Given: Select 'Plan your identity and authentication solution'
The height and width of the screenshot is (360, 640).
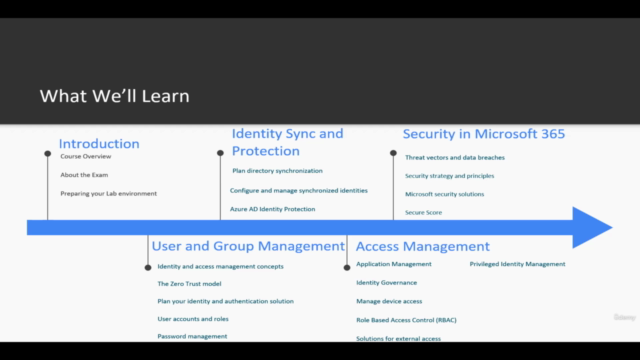Looking at the screenshot, I should pyautogui.click(x=226, y=301).
